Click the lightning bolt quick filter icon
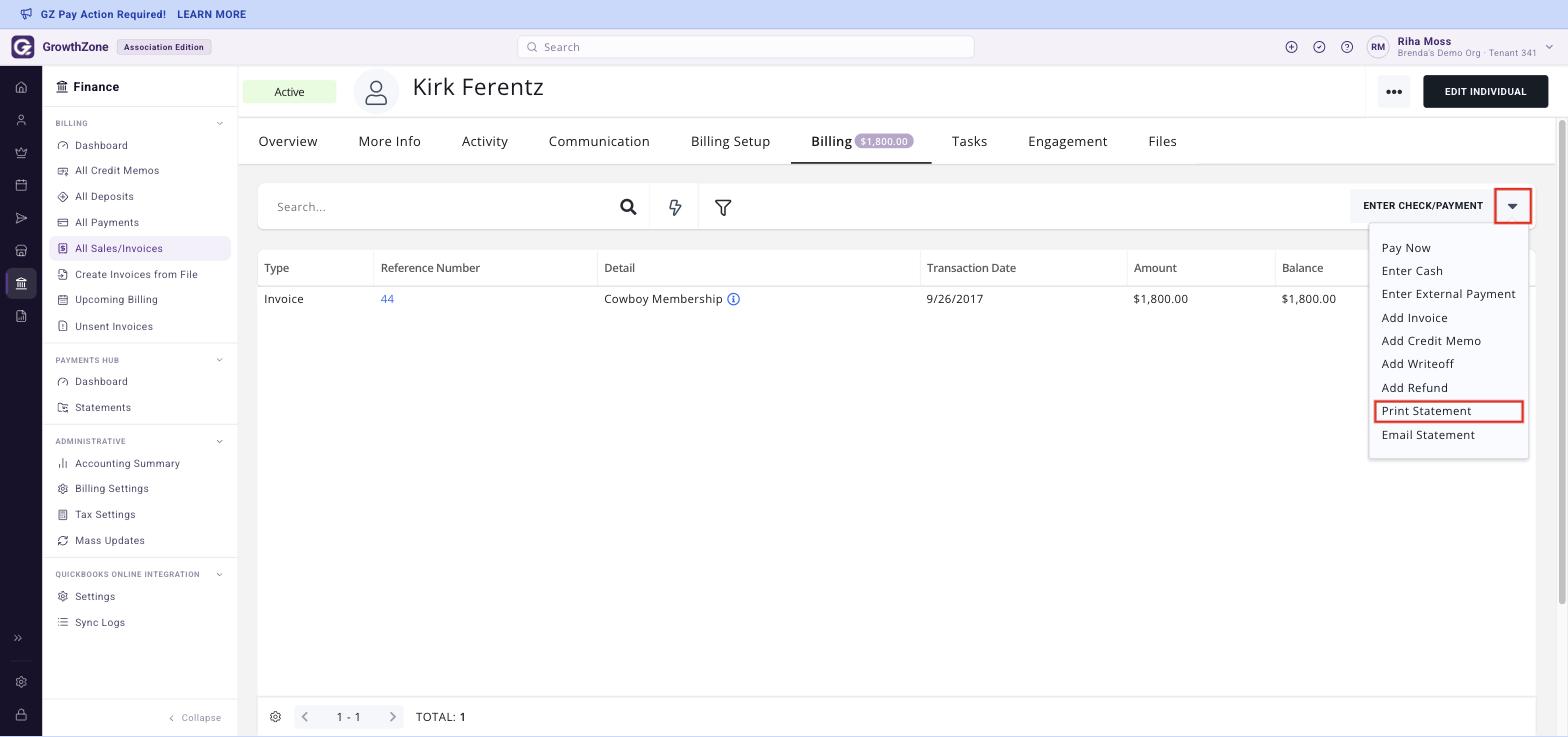The width and height of the screenshot is (1568, 737). coord(675,207)
